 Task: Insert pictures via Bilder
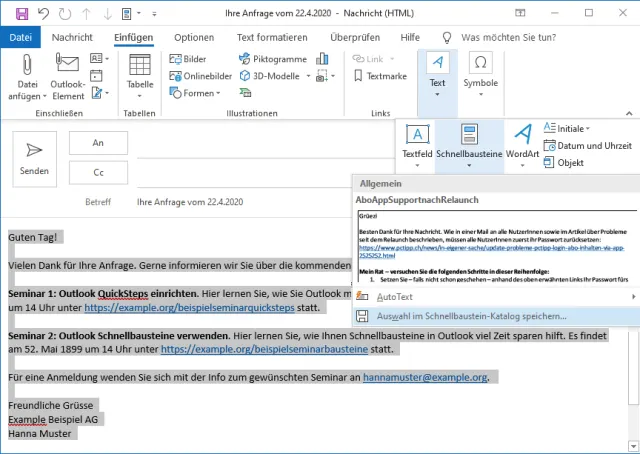[x=188, y=59]
